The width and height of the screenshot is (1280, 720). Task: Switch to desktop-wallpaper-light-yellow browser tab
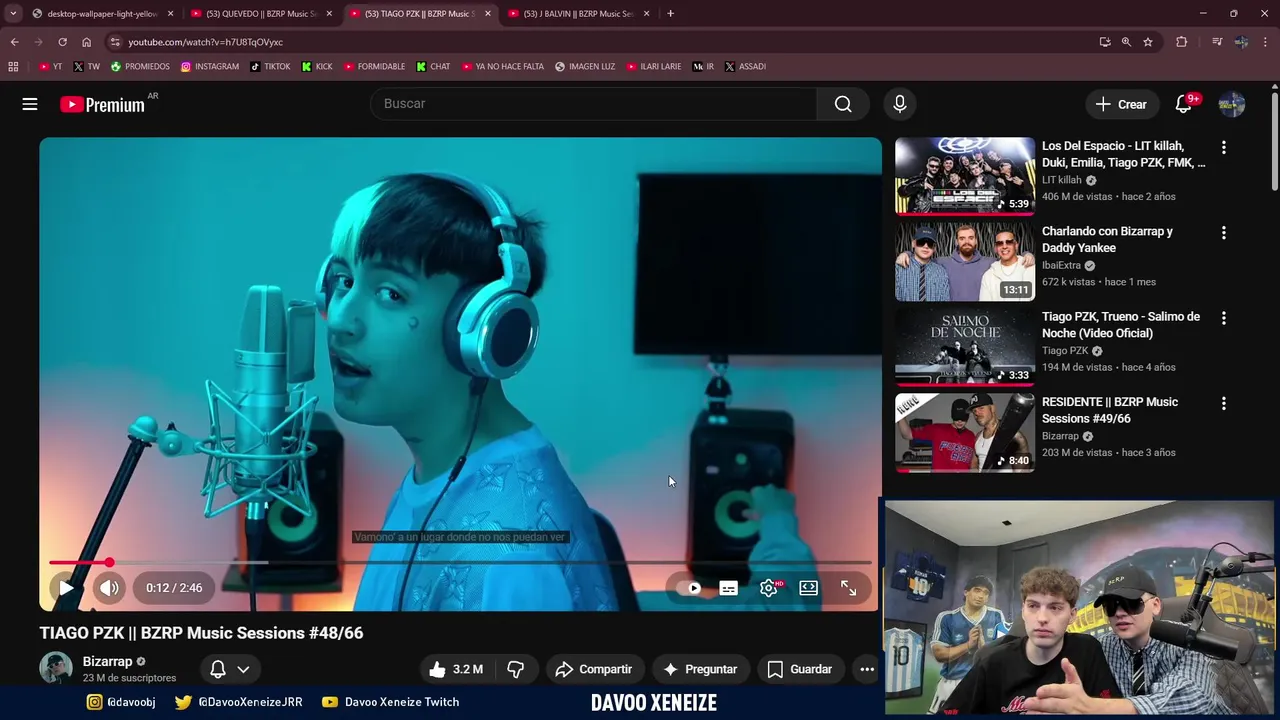[x=100, y=14]
